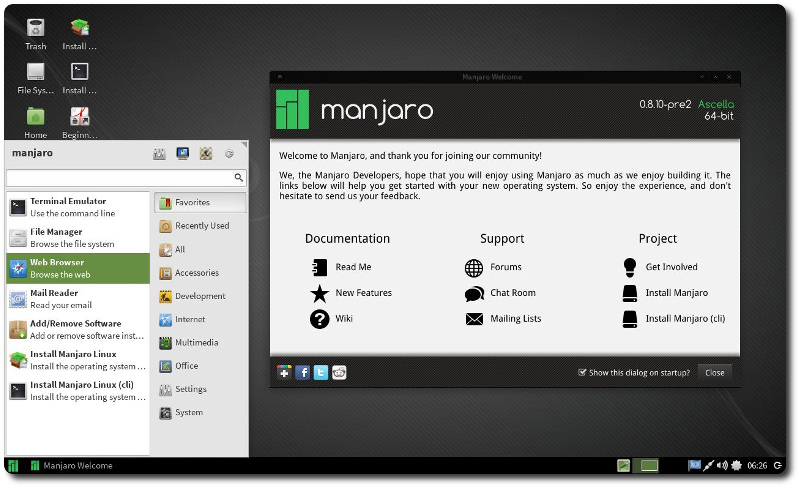Image resolution: width=800 pixels, height=488 pixels.
Task: Select the Office category
Action: [x=200, y=366]
